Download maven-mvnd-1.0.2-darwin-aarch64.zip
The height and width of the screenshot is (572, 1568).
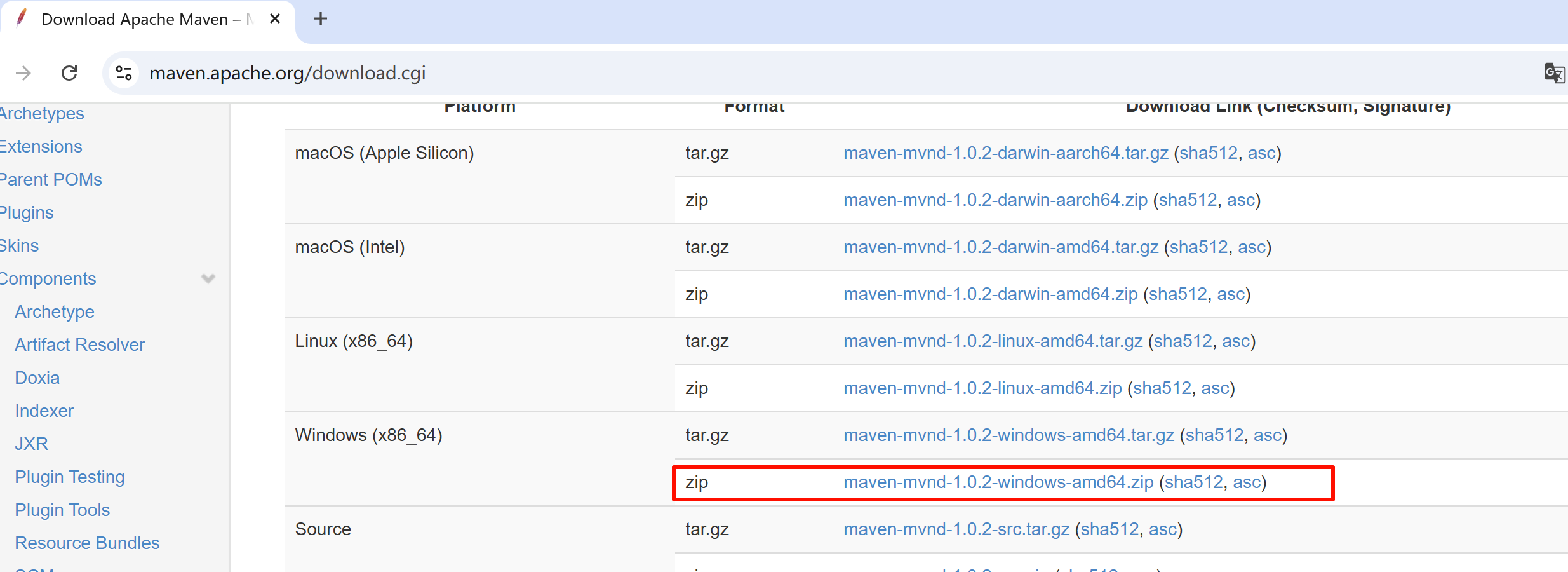tap(996, 200)
